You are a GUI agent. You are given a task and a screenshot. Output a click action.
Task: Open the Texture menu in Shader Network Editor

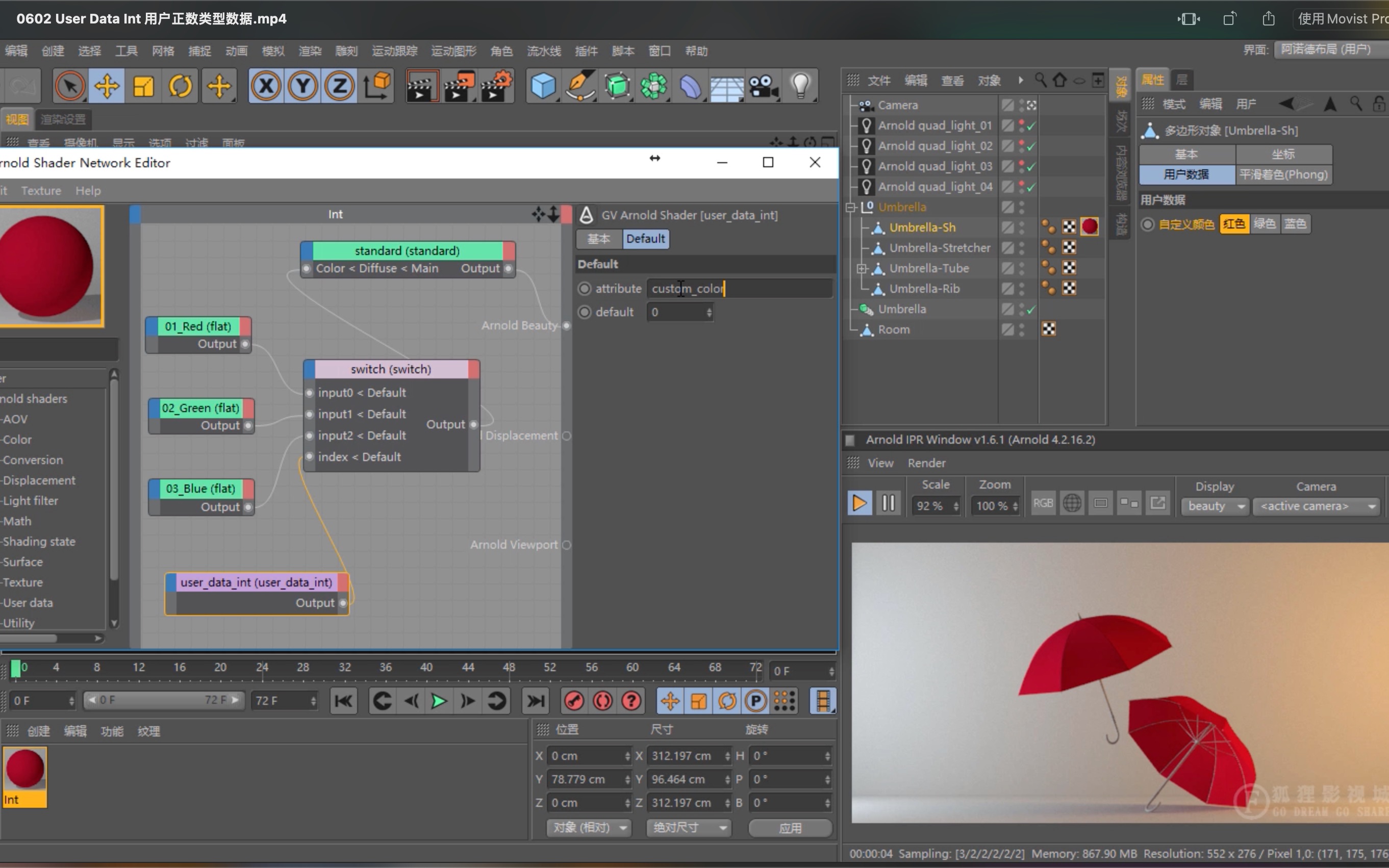(41, 191)
